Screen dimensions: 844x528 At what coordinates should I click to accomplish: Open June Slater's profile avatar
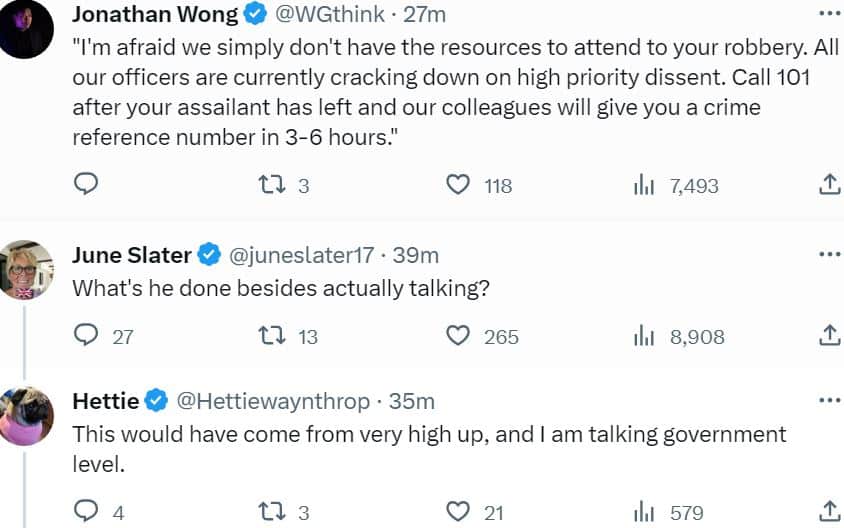[x=25, y=270]
